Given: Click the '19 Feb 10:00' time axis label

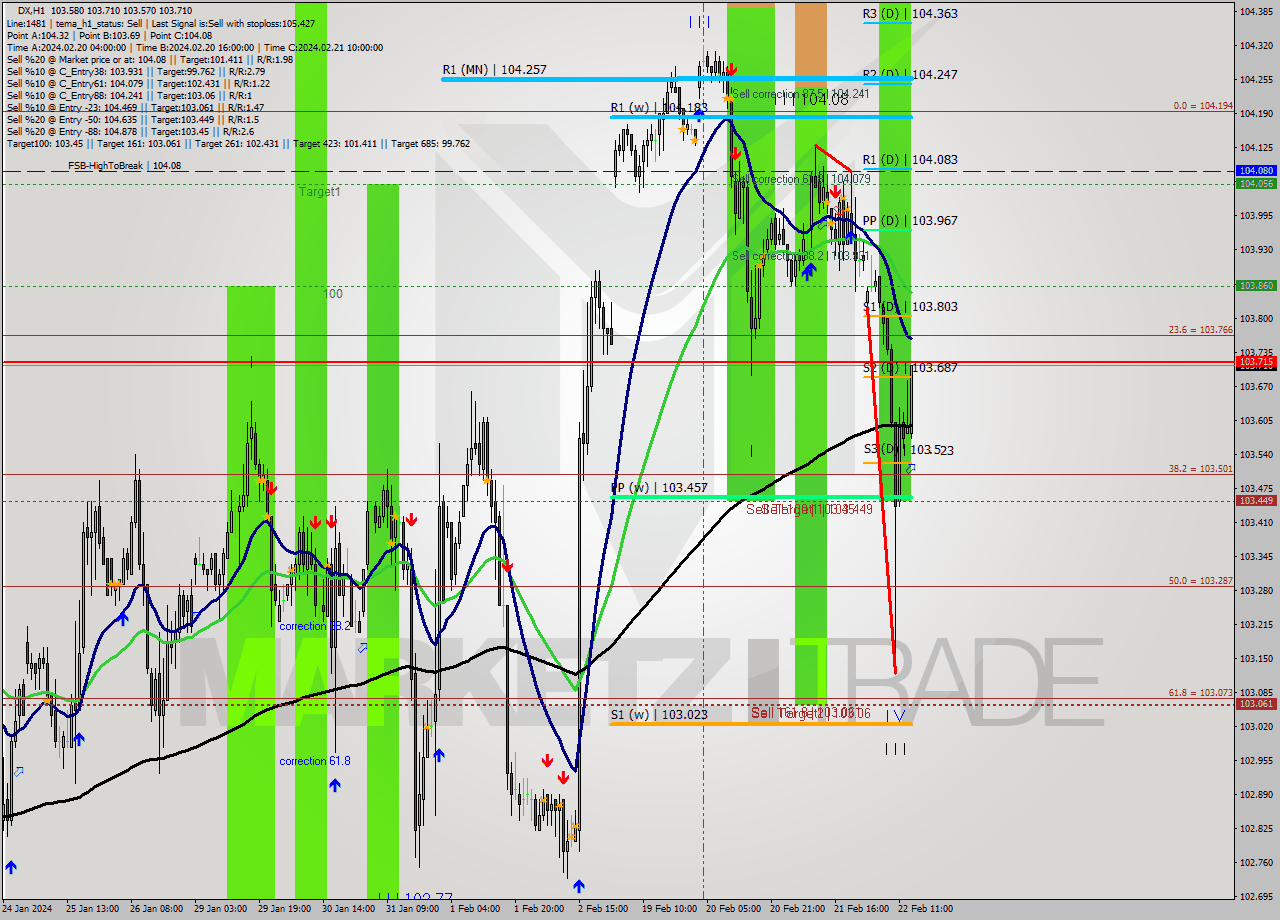Looking at the screenshot, I should pos(669,909).
